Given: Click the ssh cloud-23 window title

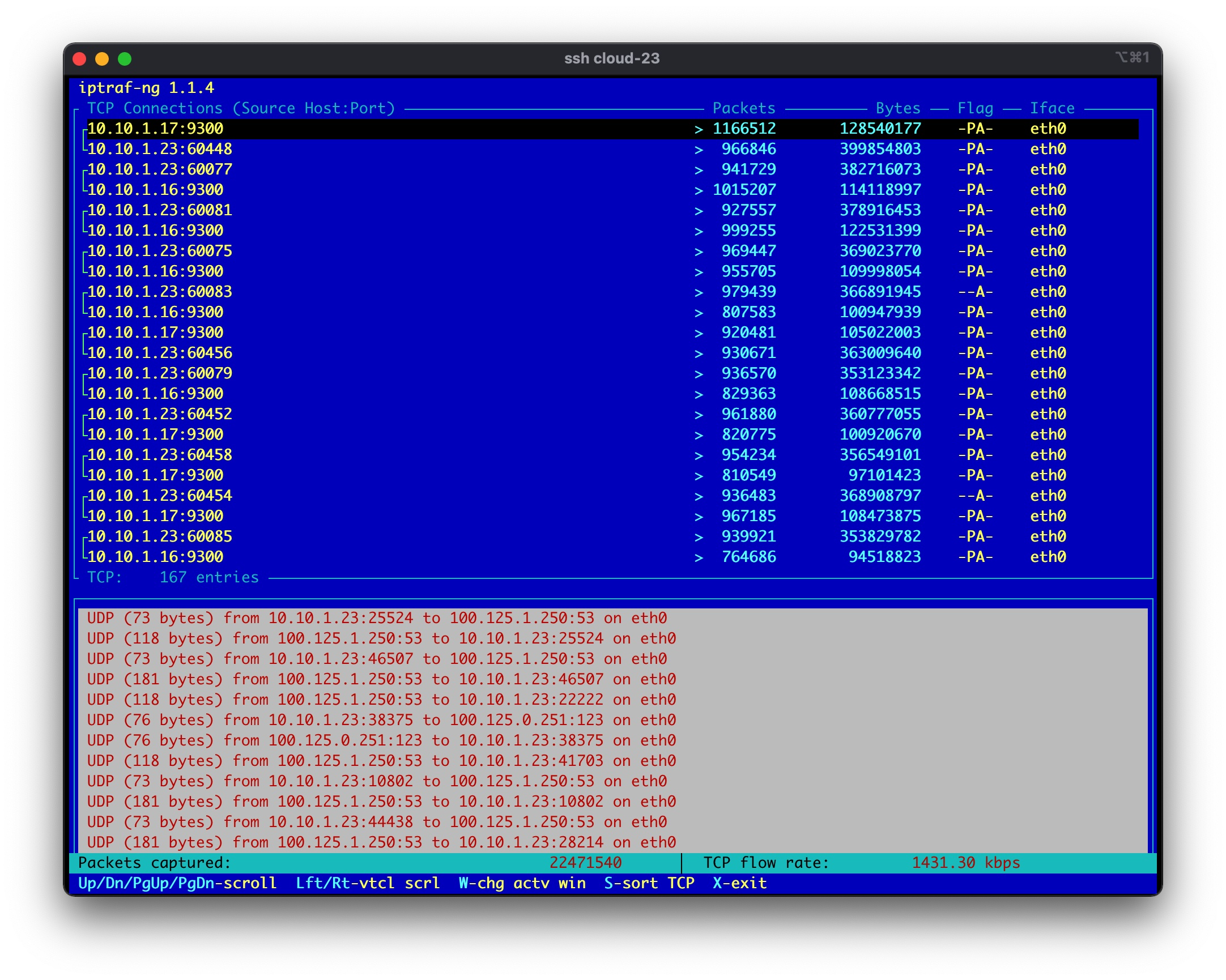Looking at the screenshot, I should 612,58.
